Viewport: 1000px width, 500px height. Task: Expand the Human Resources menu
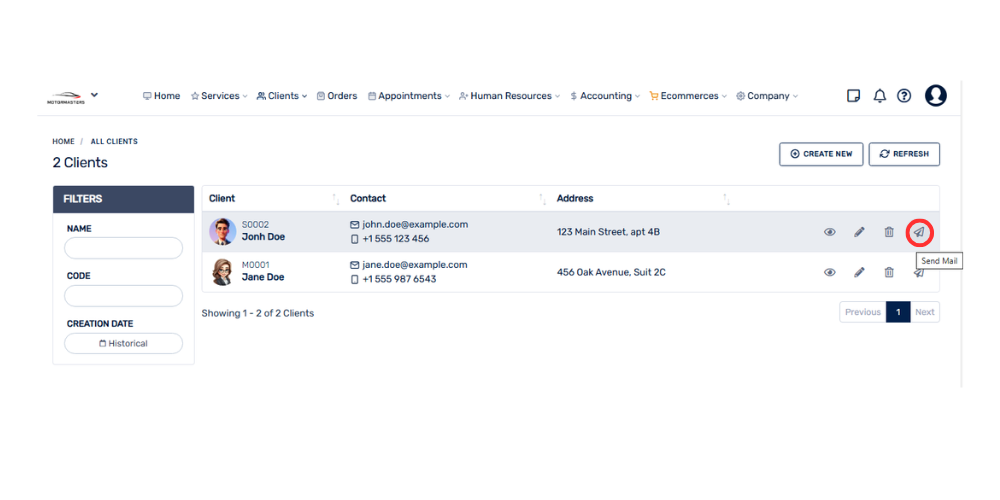(509, 96)
